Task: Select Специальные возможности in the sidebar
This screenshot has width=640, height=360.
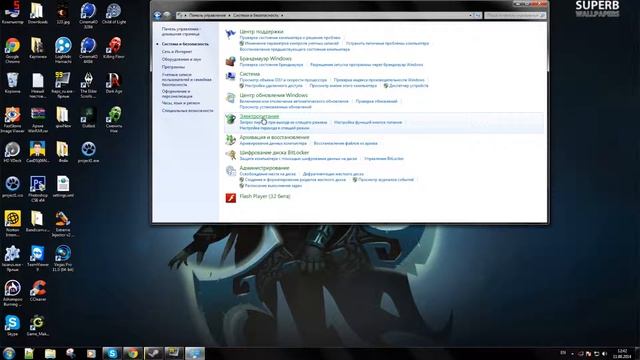Action: 187,111
